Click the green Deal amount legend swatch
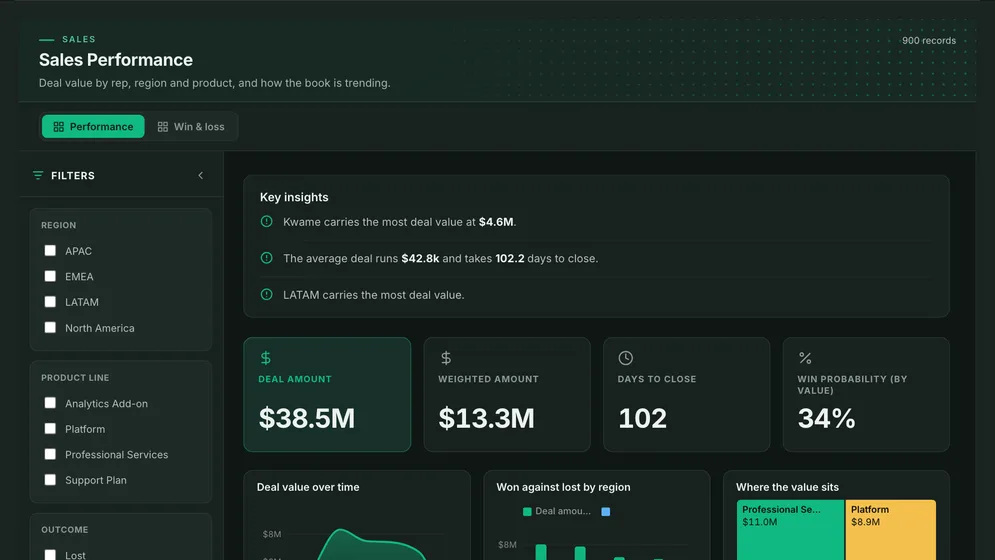Viewport: 995px width, 560px height. tap(527, 512)
